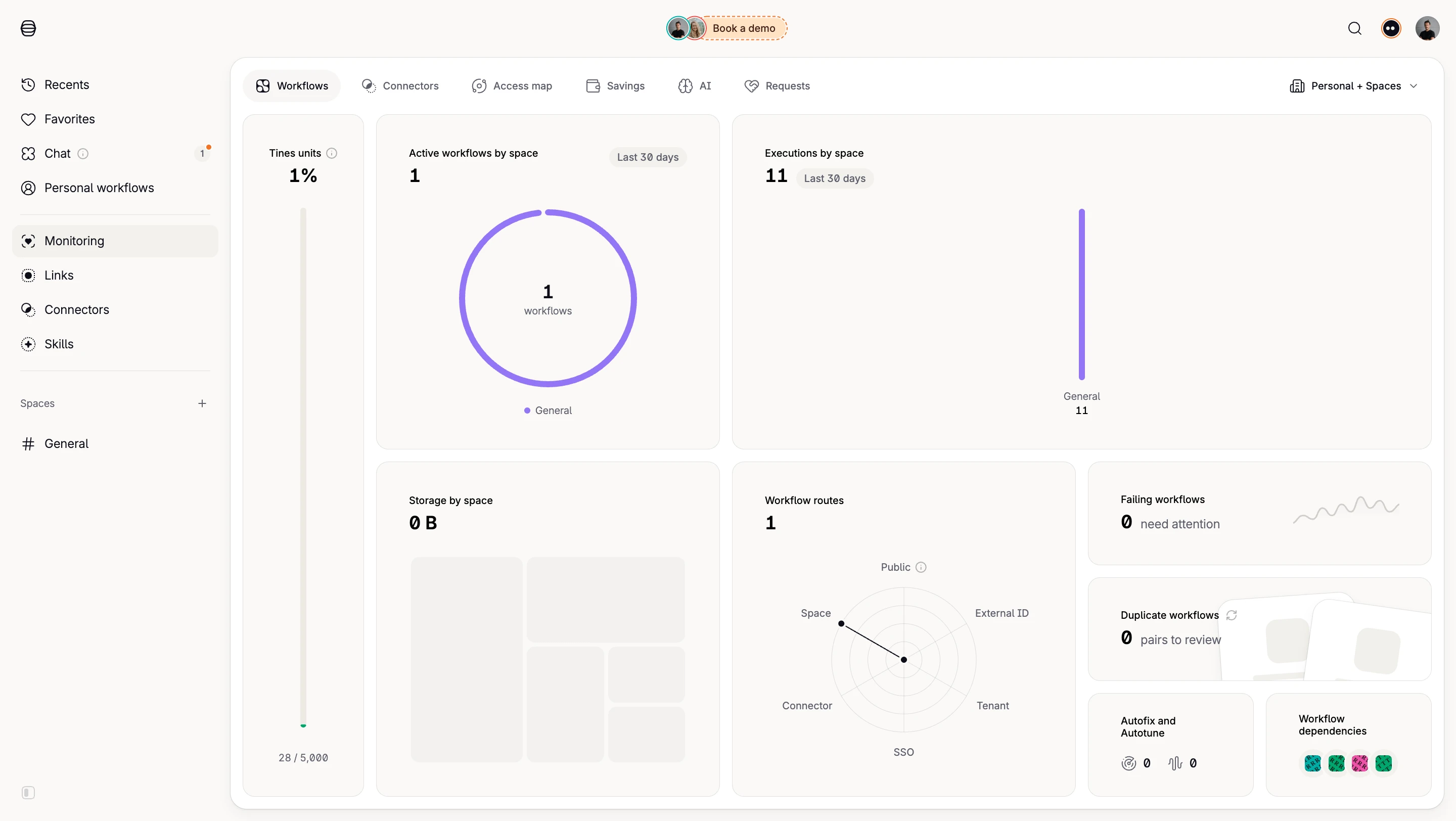Screen dimensions: 1456x821
Task: Click the Public routes info icon
Action: coord(921,567)
